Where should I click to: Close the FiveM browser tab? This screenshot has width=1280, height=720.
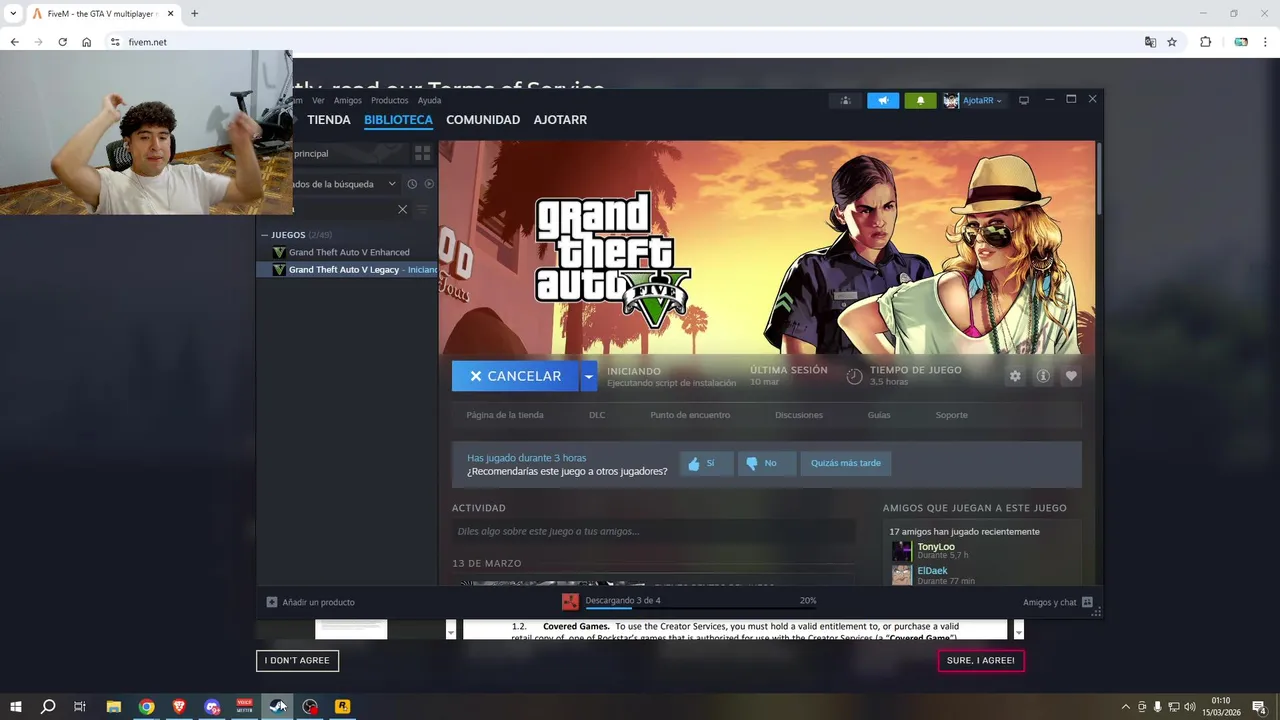click(x=171, y=14)
